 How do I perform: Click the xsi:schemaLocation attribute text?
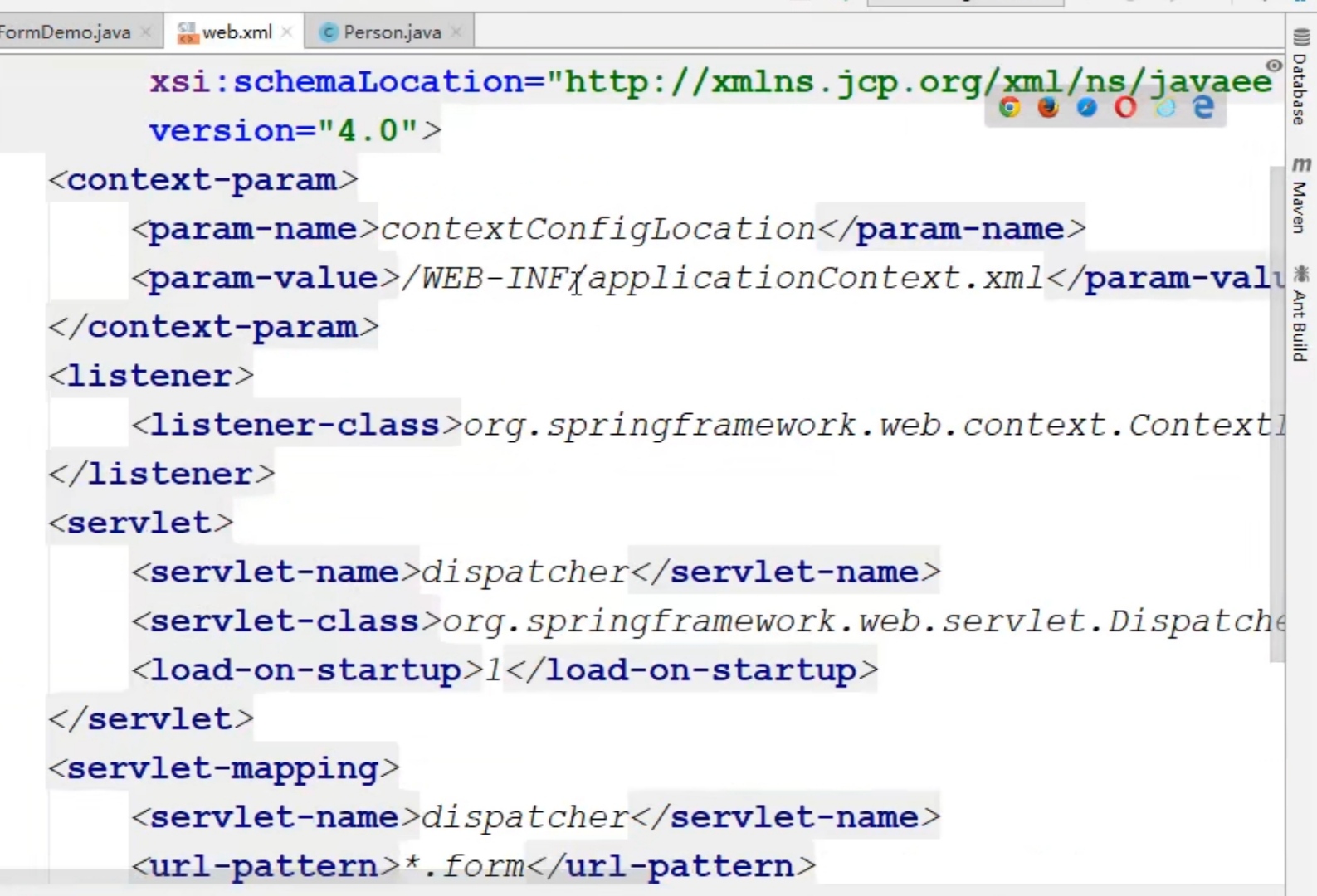tap(710, 81)
